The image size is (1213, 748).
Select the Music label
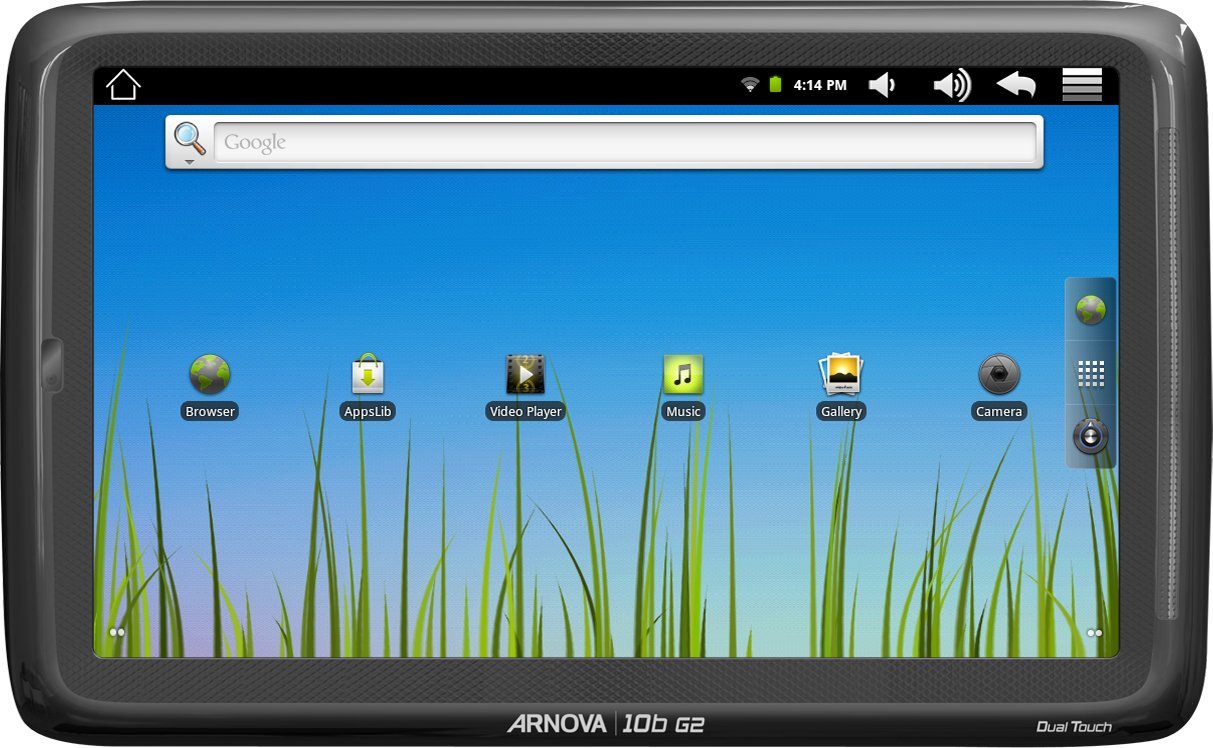pyautogui.click(x=683, y=411)
